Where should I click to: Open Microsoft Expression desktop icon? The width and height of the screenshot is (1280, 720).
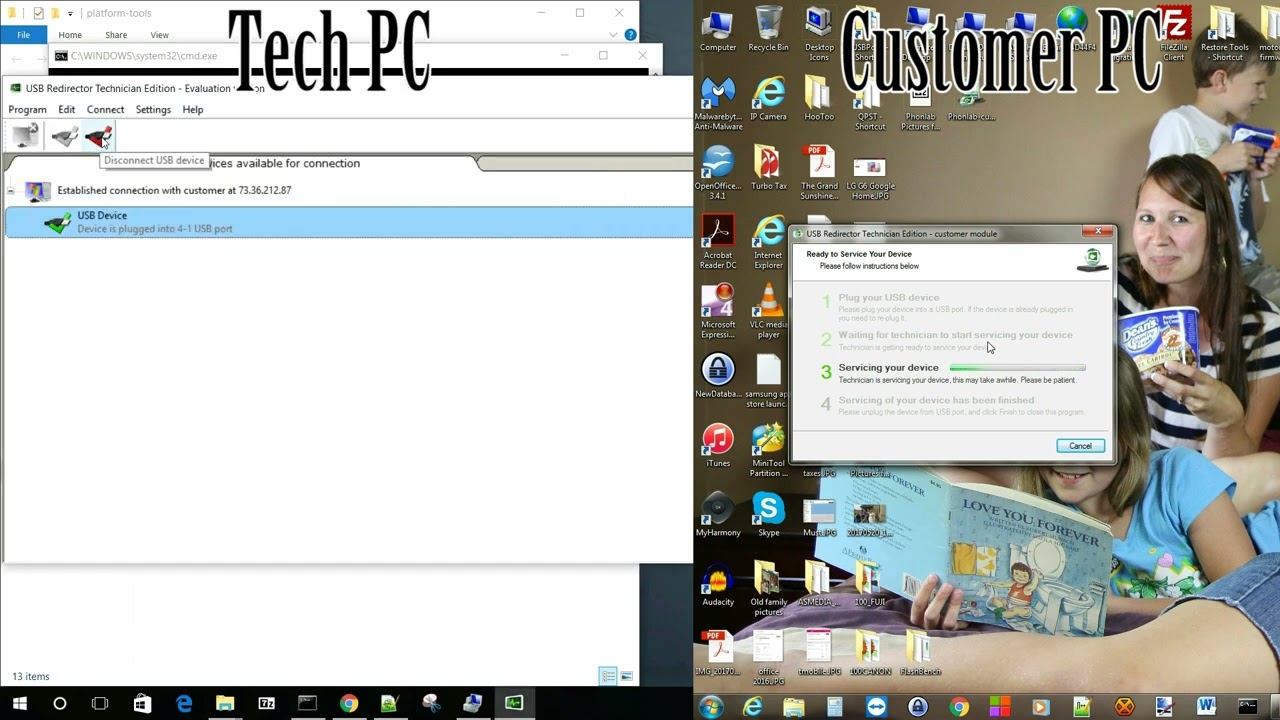718,311
